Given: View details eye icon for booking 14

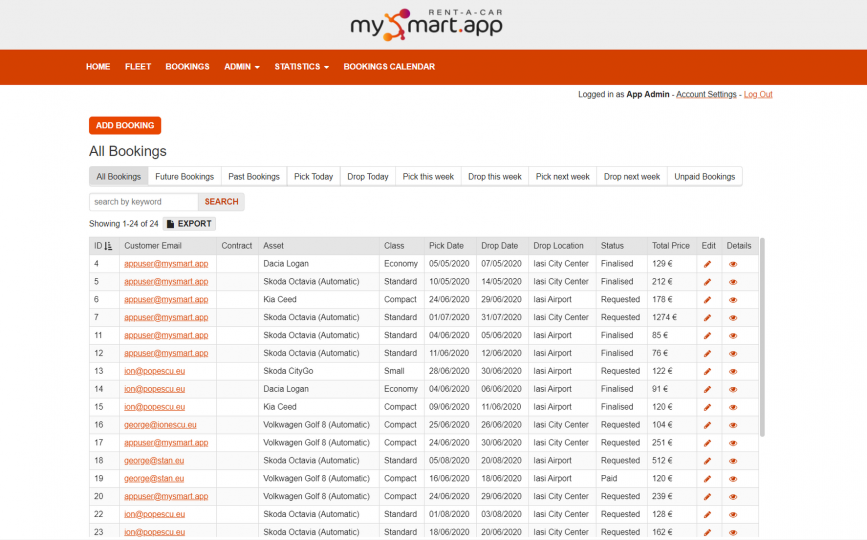Looking at the screenshot, I should (733, 389).
